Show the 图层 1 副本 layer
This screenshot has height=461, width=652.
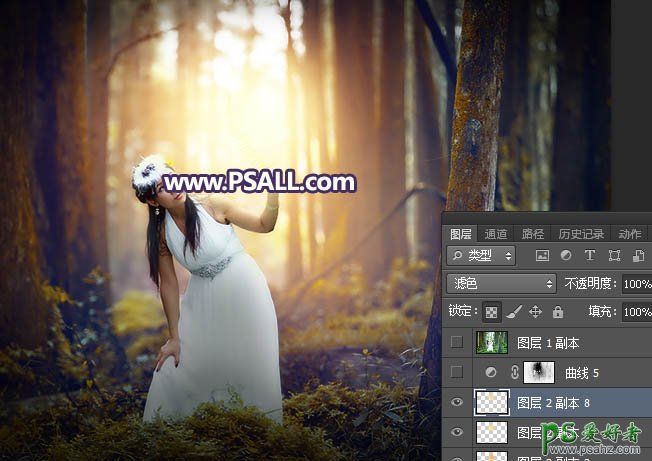tap(457, 343)
